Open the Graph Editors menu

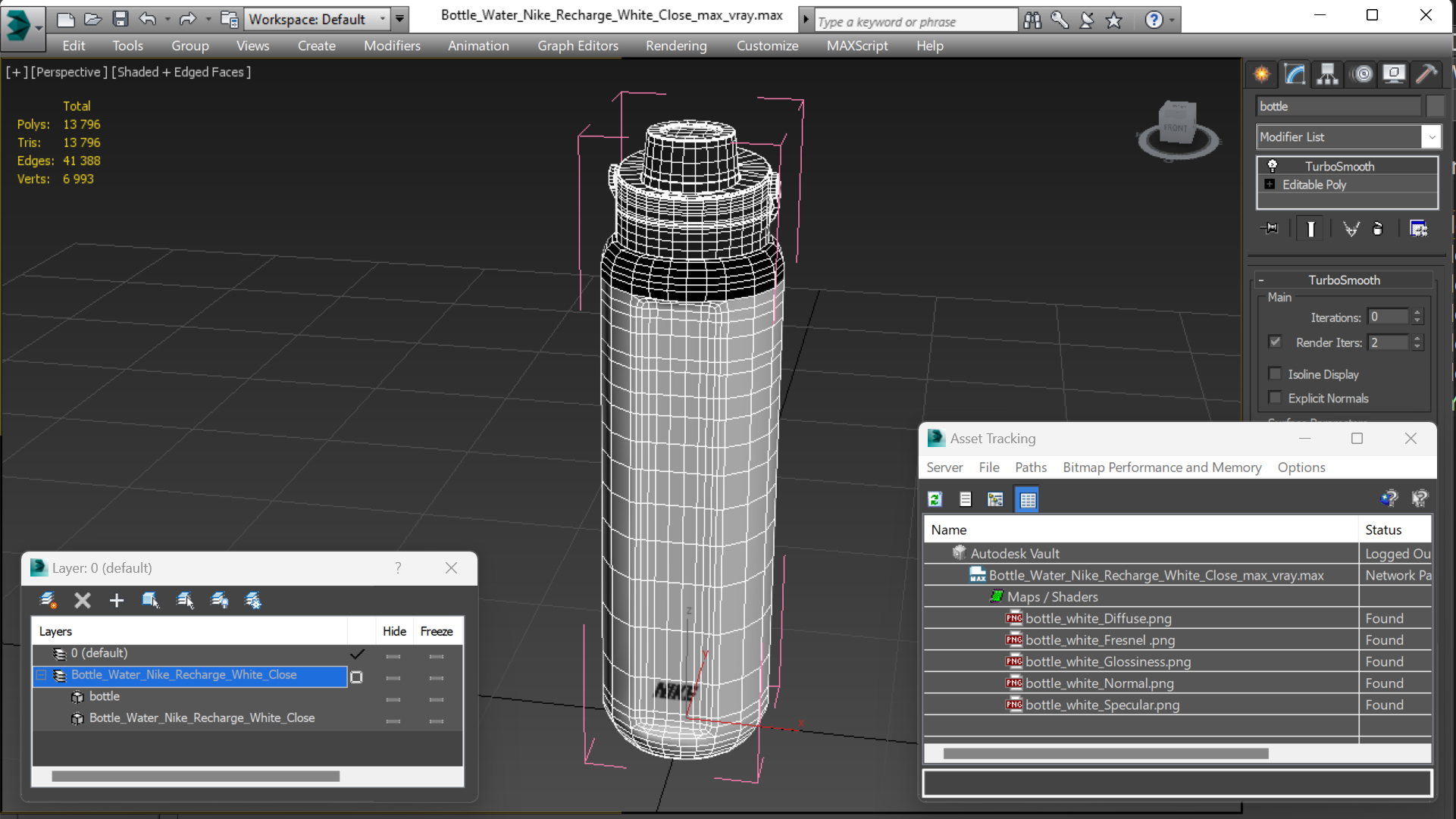(x=578, y=45)
